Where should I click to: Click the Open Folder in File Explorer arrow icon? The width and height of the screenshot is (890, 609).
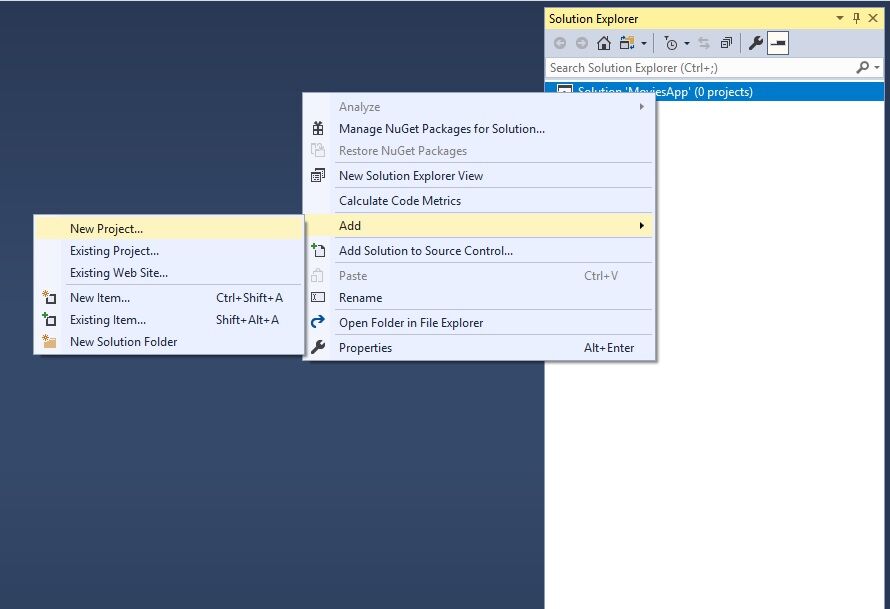[x=318, y=322]
